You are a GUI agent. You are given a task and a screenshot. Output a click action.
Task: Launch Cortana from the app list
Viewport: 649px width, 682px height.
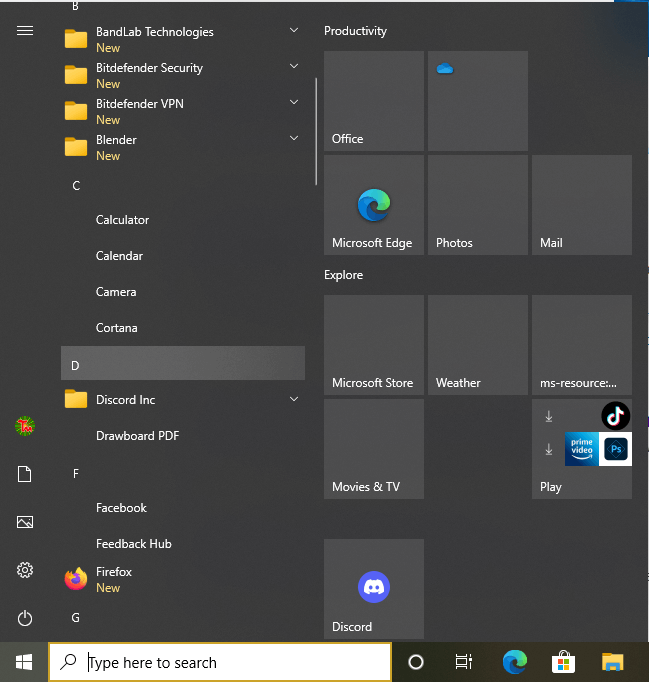[x=183, y=328]
